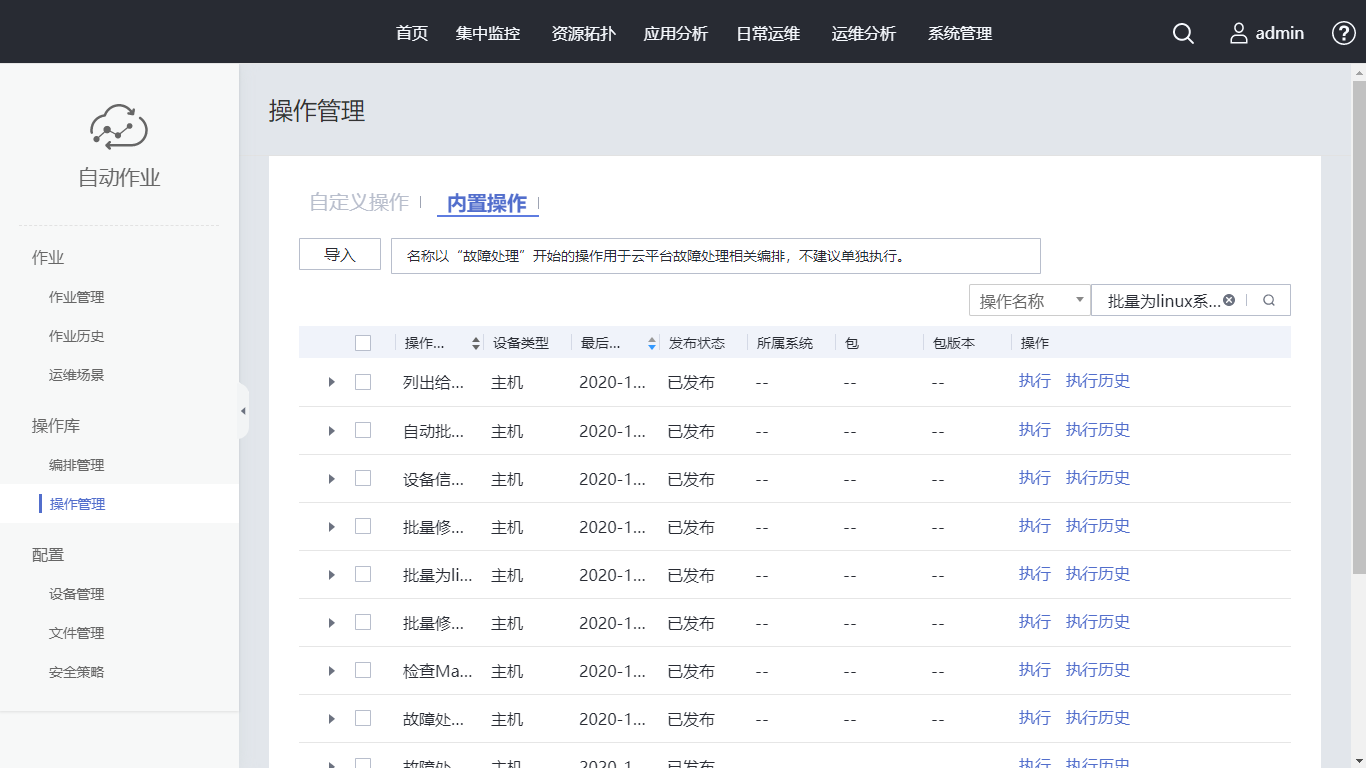Tick the select-all checkbox in the table header
Screen dimensions: 1366x768
[x=363, y=343]
